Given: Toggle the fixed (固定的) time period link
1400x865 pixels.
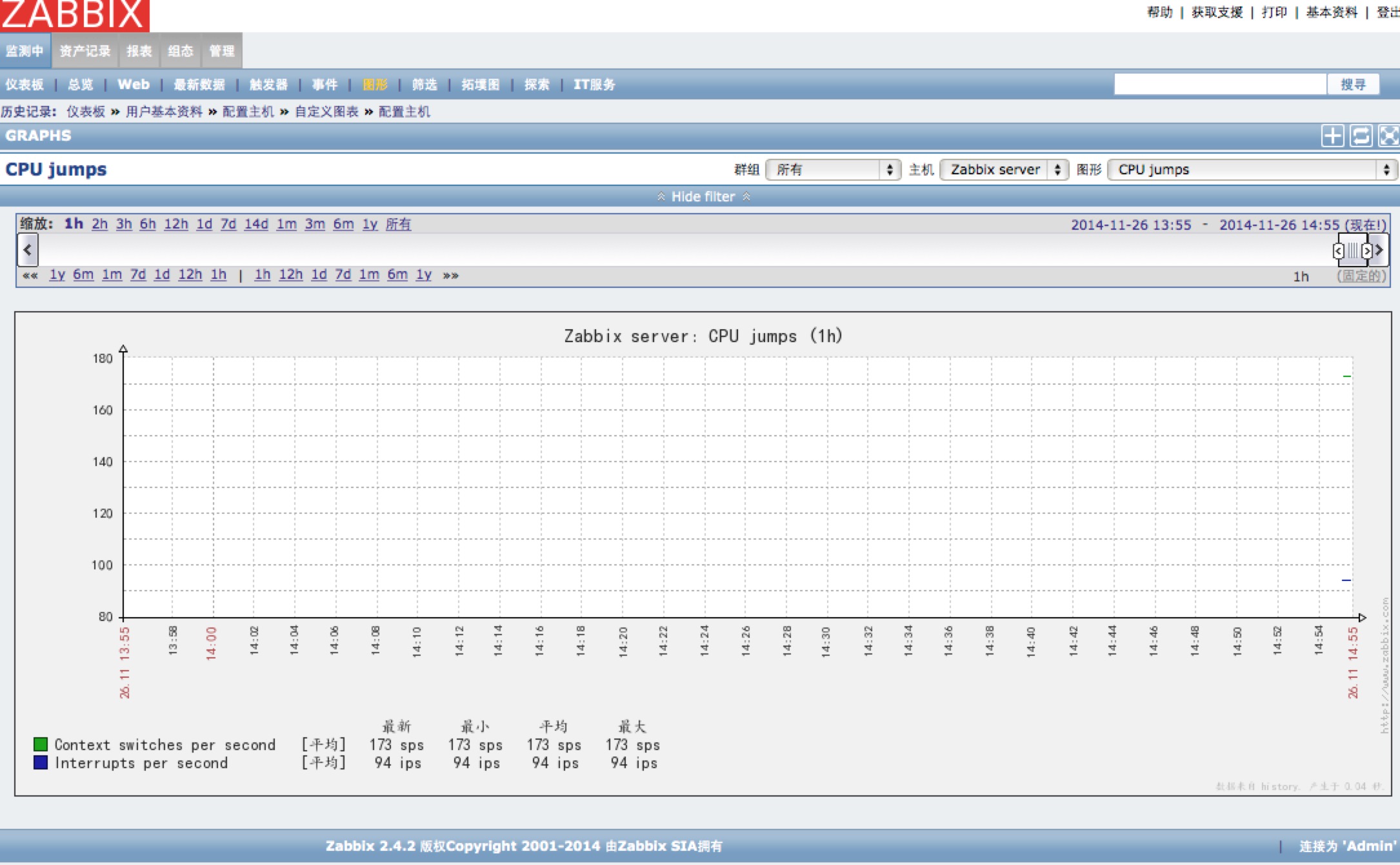Looking at the screenshot, I should coord(1361,276).
